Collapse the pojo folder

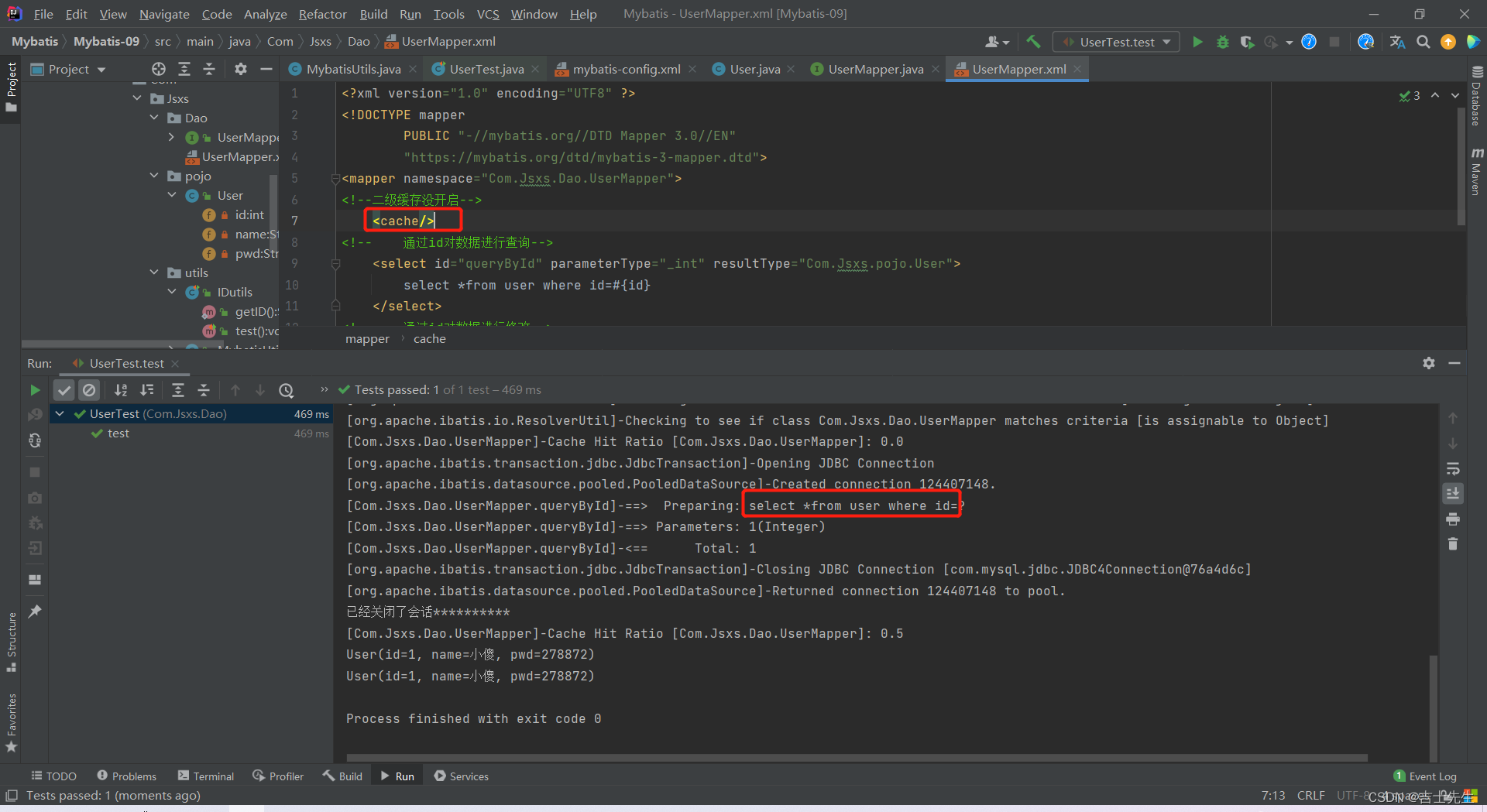click(154, 176)
